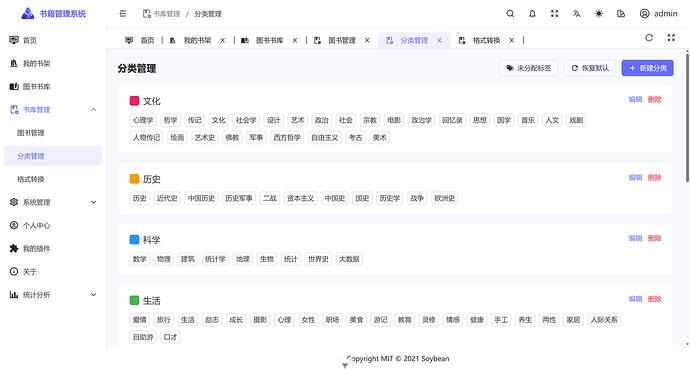Click the 统计学 tag

pyautogui.click(x=215, y=259)
